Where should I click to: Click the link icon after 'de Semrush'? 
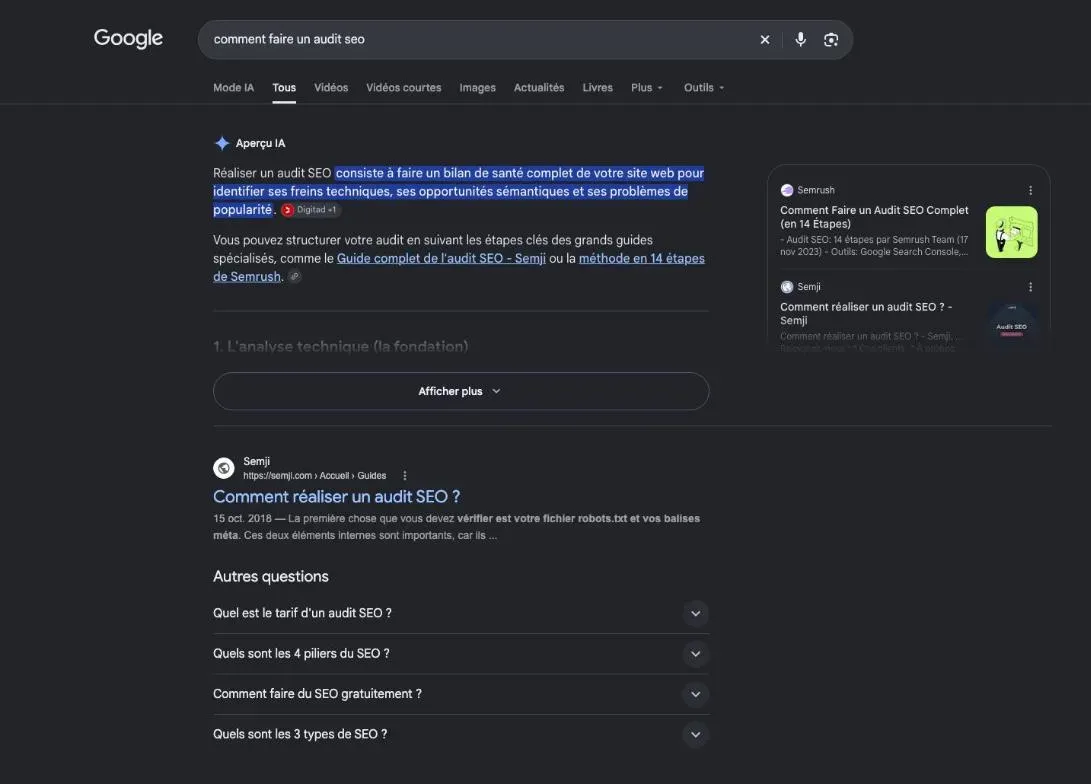[295, 277]
